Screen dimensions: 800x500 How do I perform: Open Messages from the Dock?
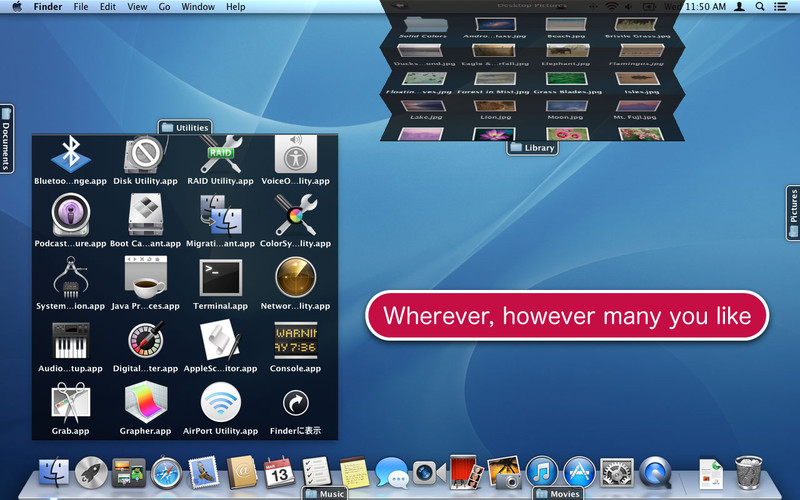(x=392, y=472)
